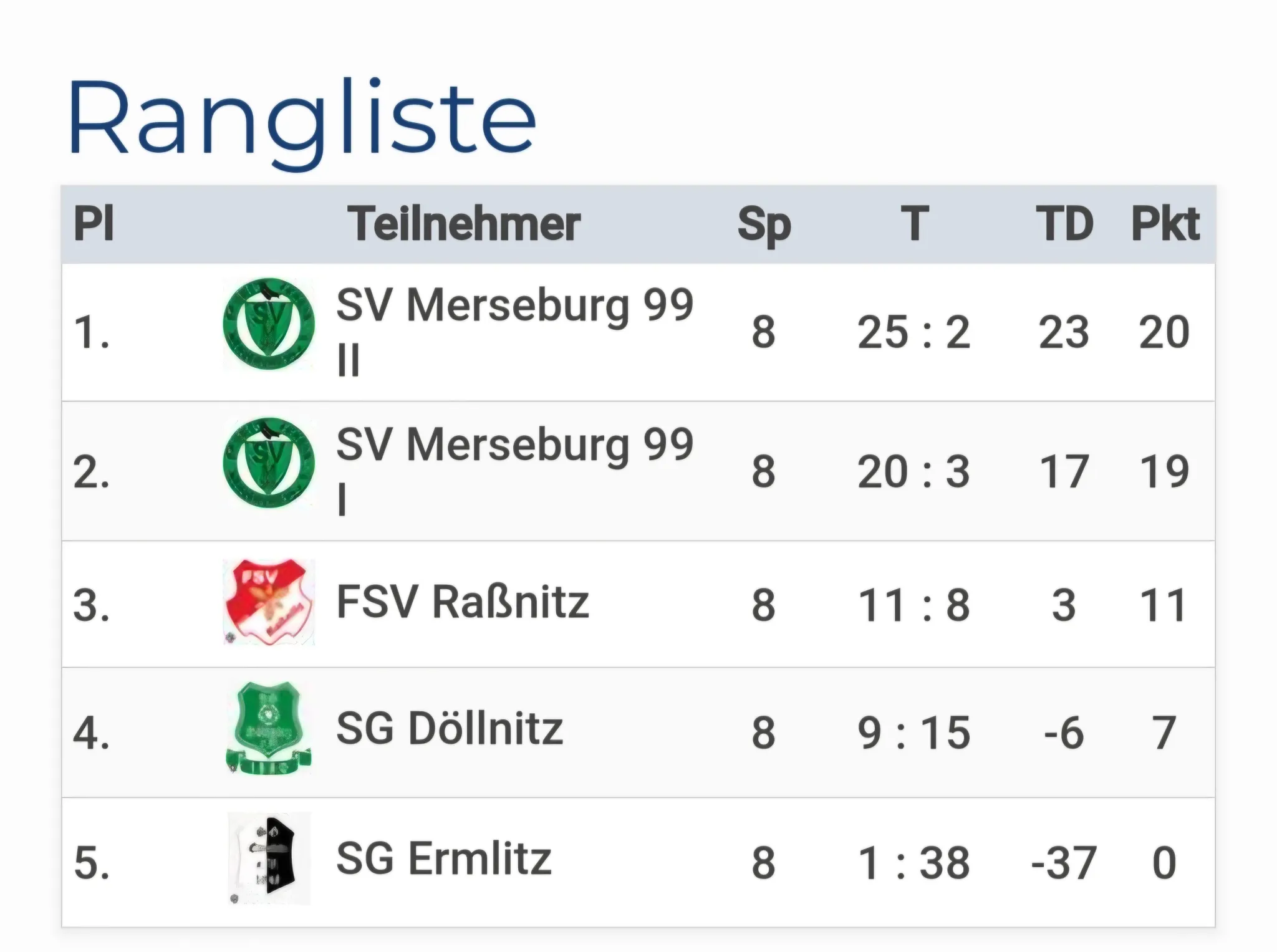This screenshot has height=952, width=1277.
Task: Click the Sp column header
Action: [764, 225]
